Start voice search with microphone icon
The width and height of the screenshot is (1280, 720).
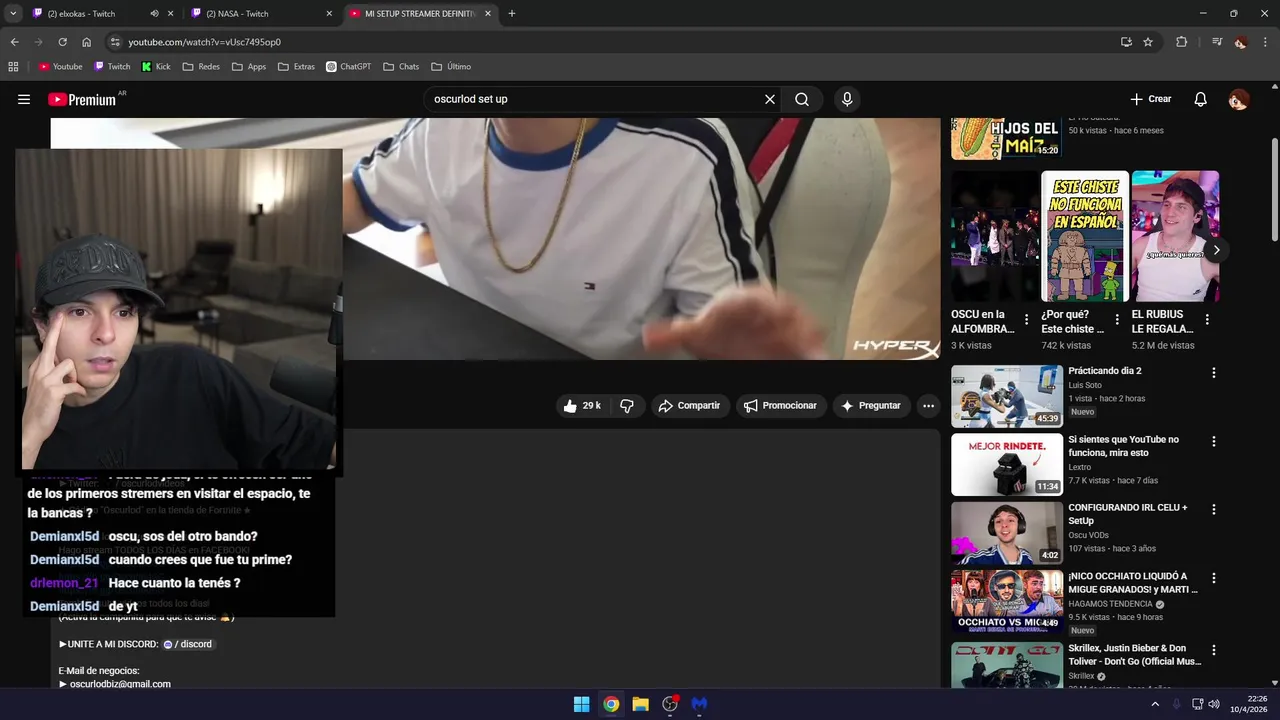pyautogui.click(x=847, y=99)
